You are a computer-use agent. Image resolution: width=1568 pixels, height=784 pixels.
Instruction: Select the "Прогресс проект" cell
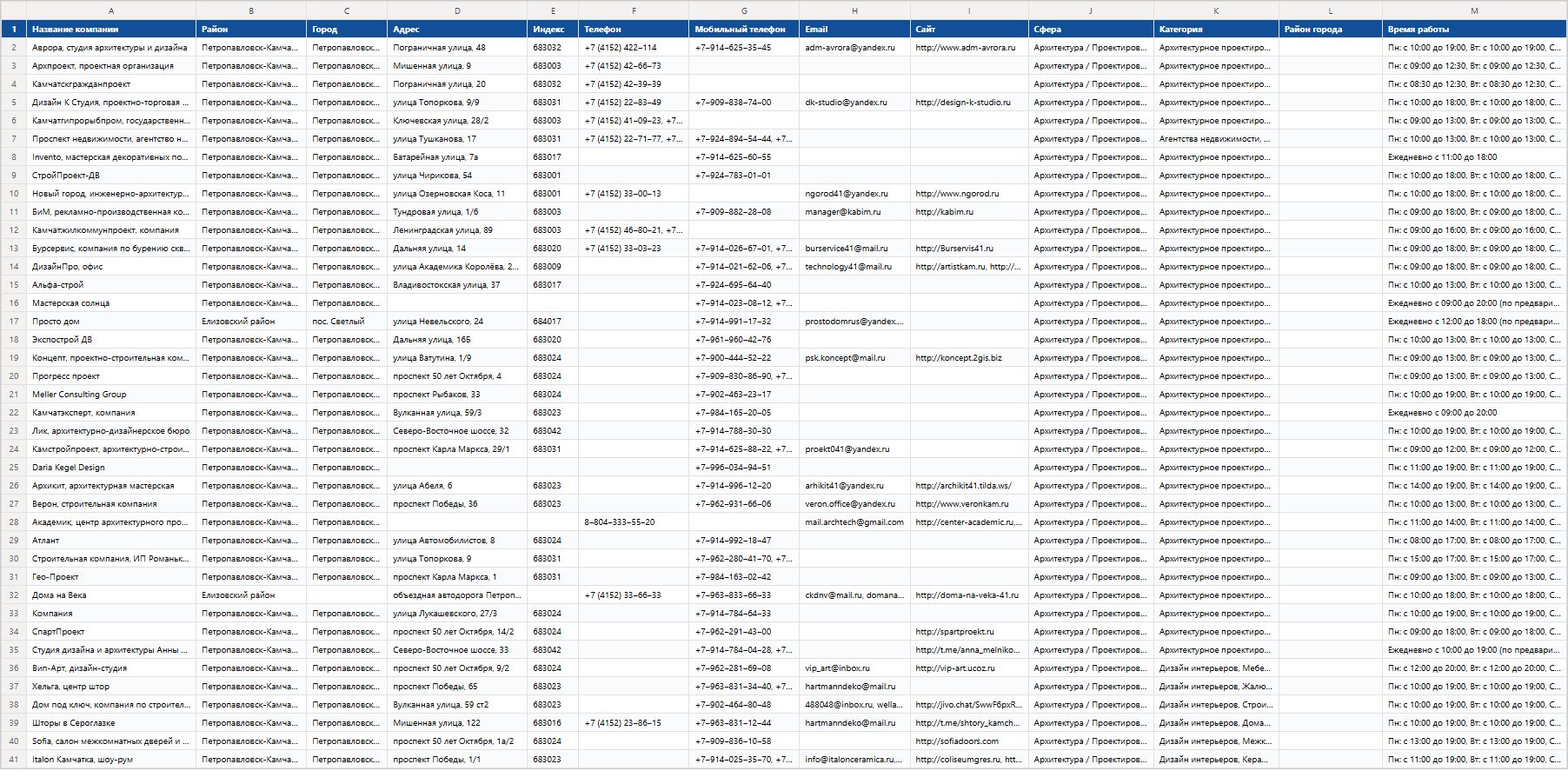point(111,375)
